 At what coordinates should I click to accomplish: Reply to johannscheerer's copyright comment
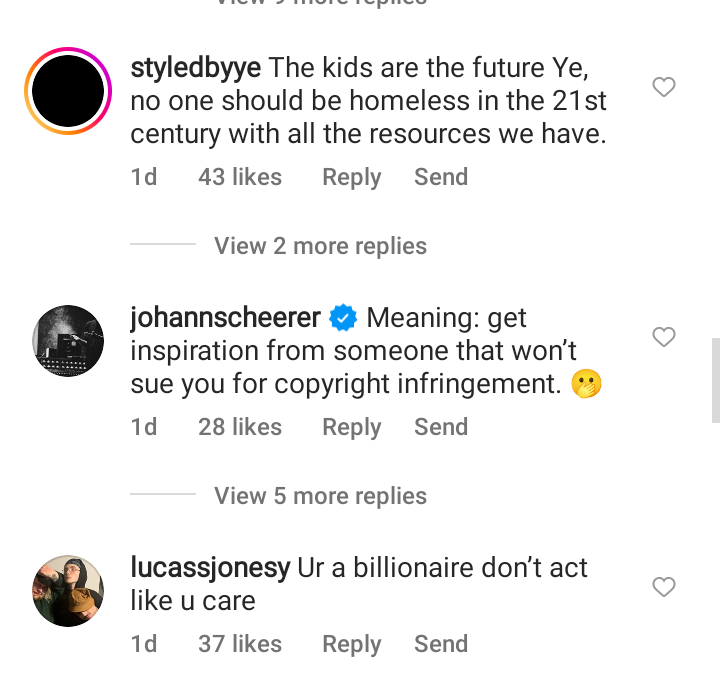pos(351,427)
